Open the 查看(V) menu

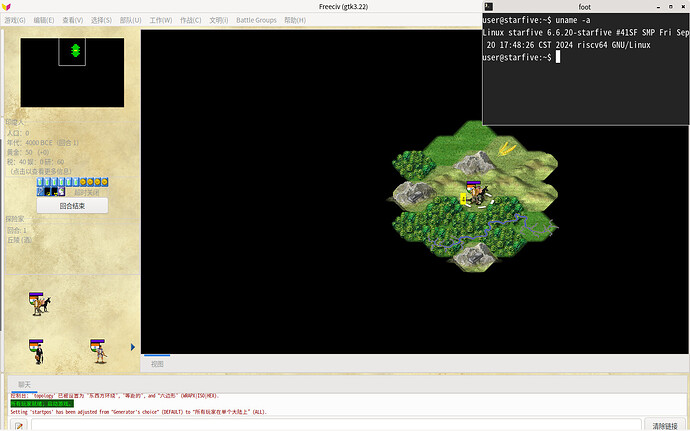(x=73, y=20)
